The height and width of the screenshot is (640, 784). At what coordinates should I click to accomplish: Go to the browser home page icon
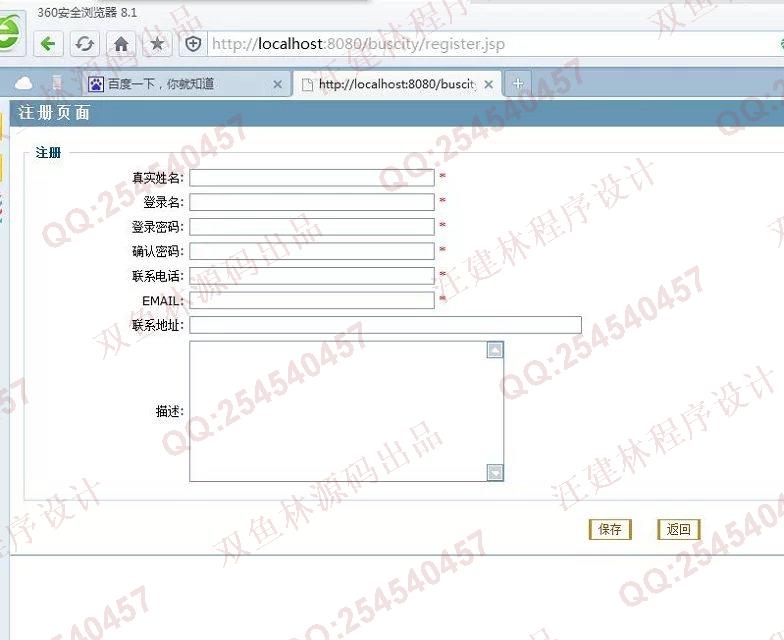point(121,44)
